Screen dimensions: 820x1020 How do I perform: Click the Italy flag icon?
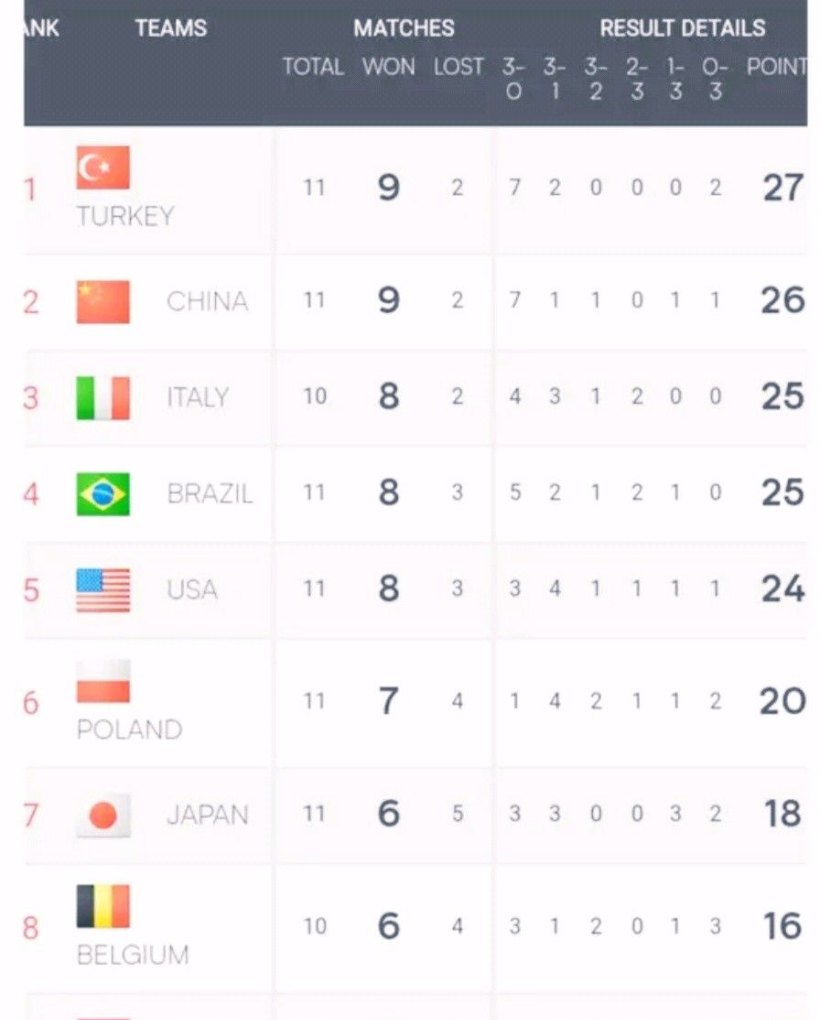tap(103, 398)
